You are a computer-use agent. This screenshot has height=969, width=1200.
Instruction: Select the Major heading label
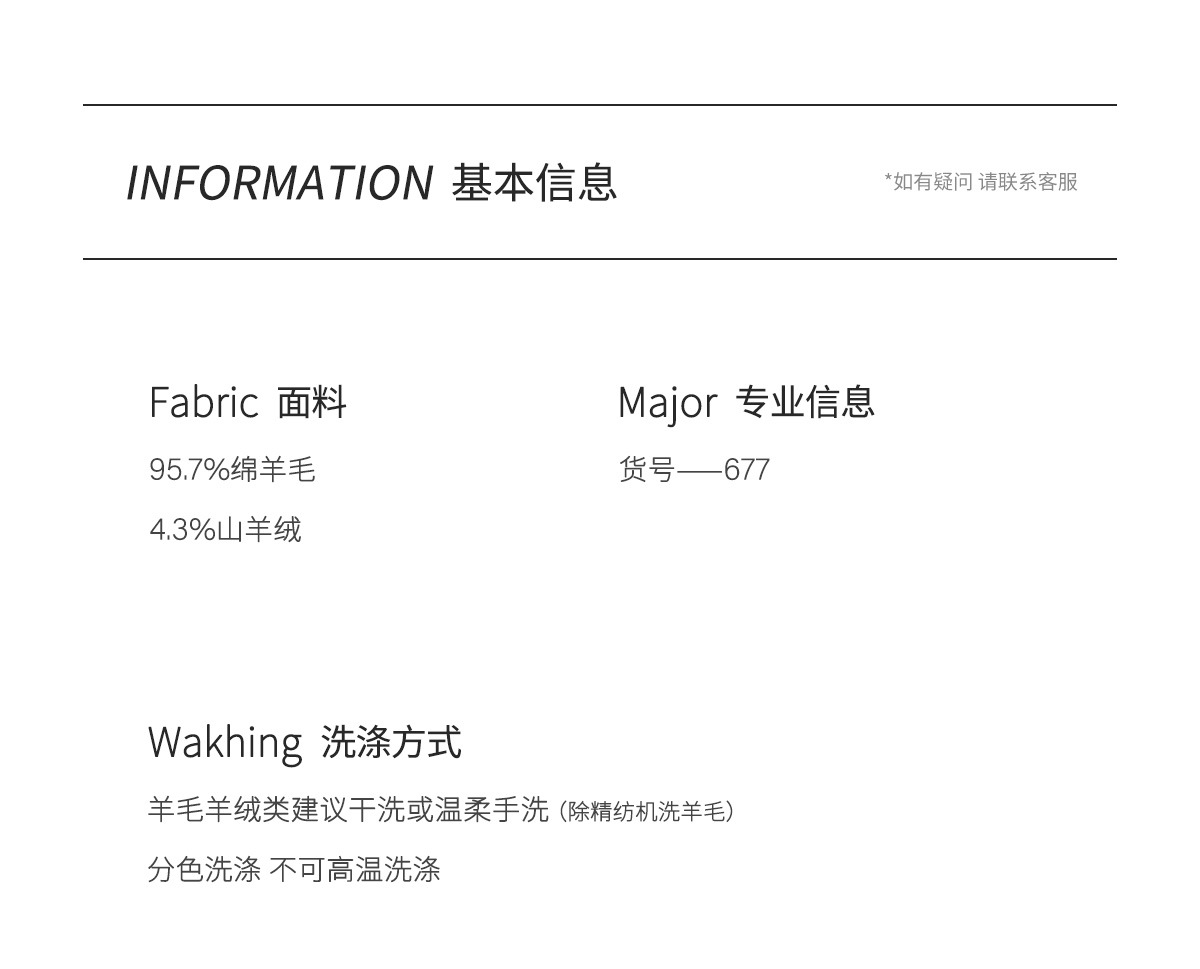tap(668, 403)
